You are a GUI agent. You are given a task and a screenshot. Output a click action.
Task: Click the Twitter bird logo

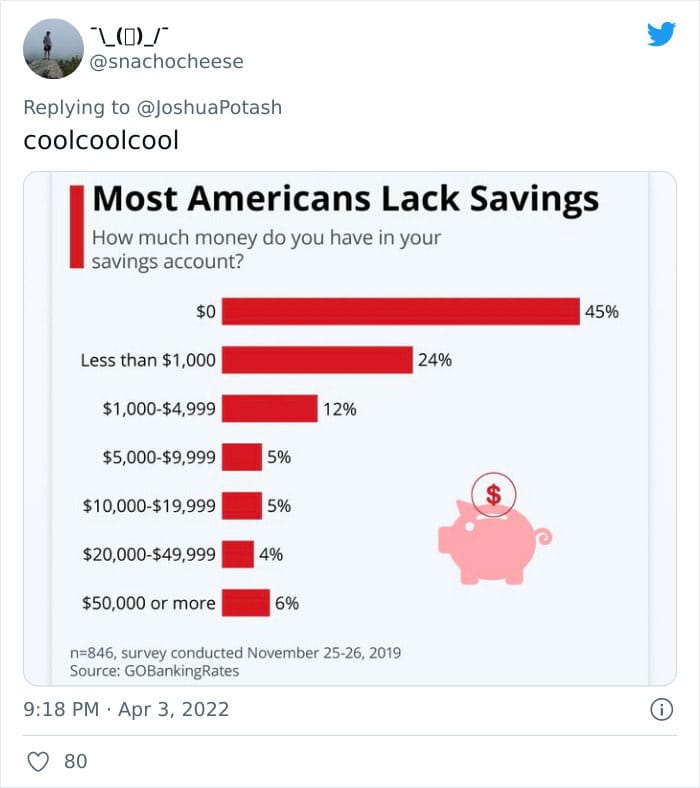661,34
